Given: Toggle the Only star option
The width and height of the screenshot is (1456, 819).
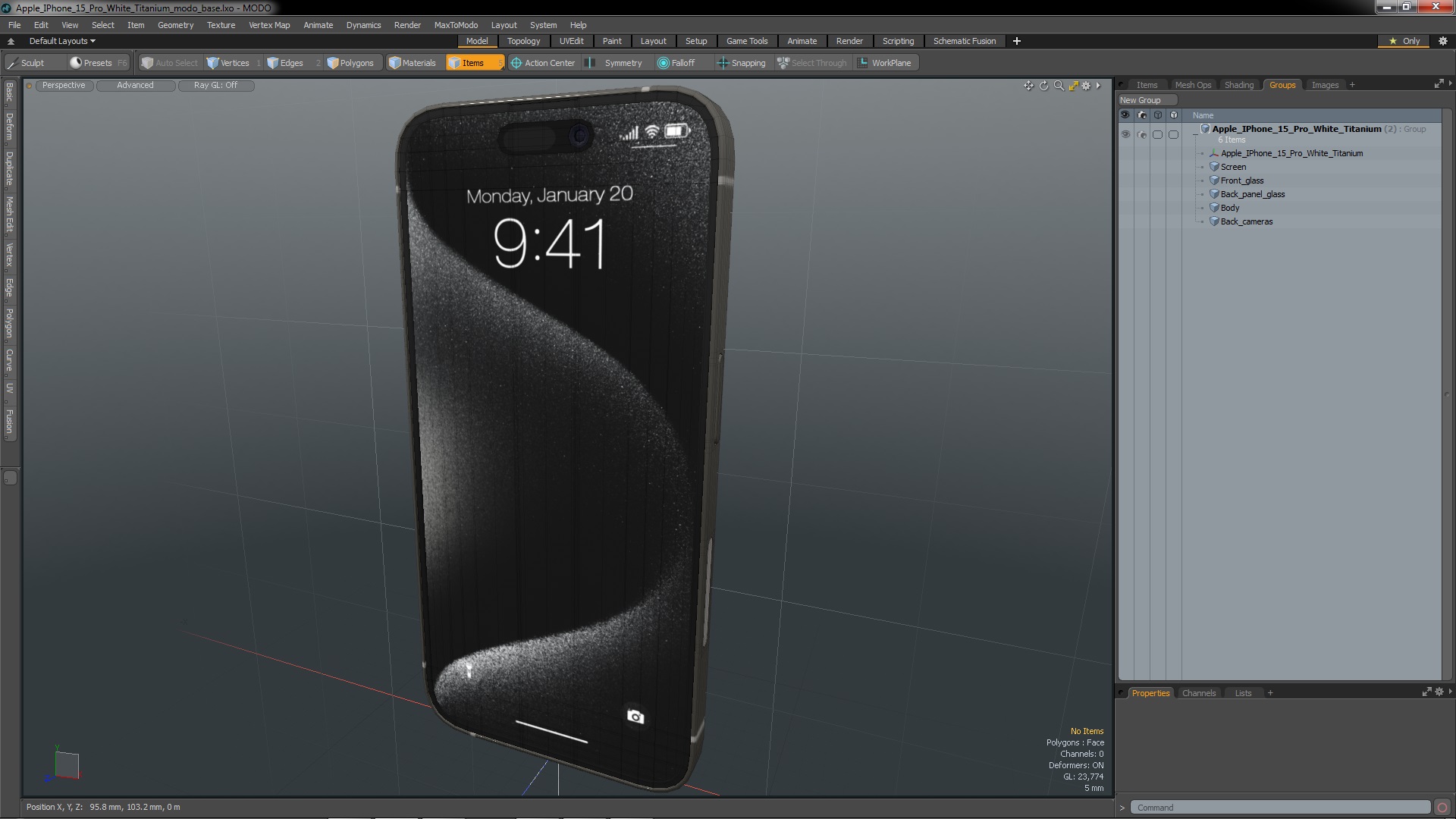Looking at the screenshot, I should pos(1404,41).
